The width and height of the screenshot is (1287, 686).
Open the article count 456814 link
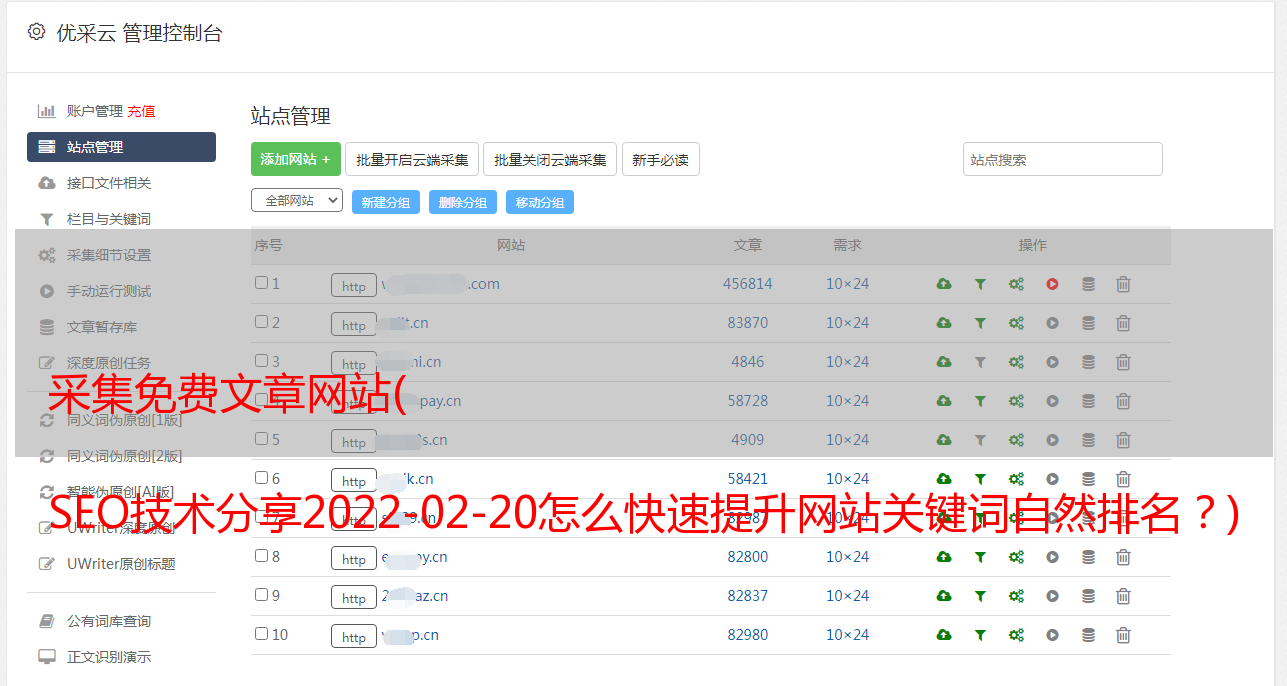click(x=748, y=284)
